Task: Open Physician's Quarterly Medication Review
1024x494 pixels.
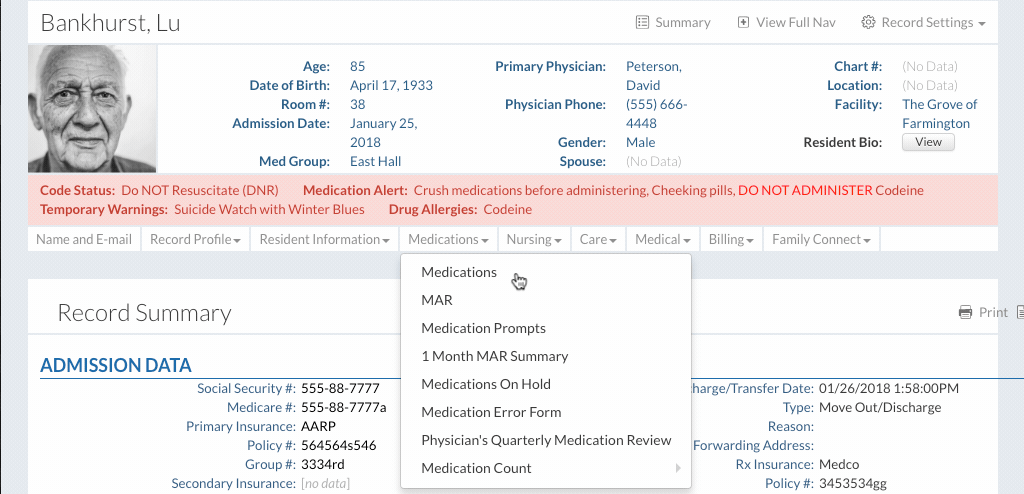Action: pos(546,440)
